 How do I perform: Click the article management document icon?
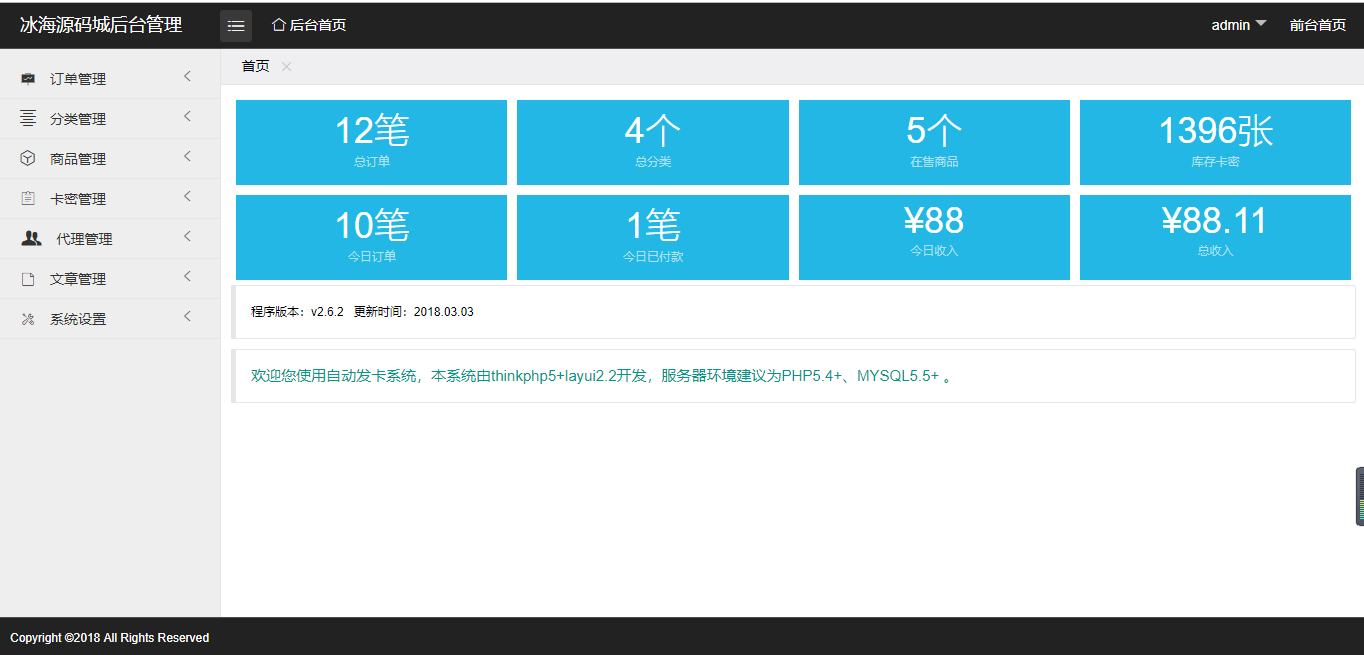coord(28,279)
